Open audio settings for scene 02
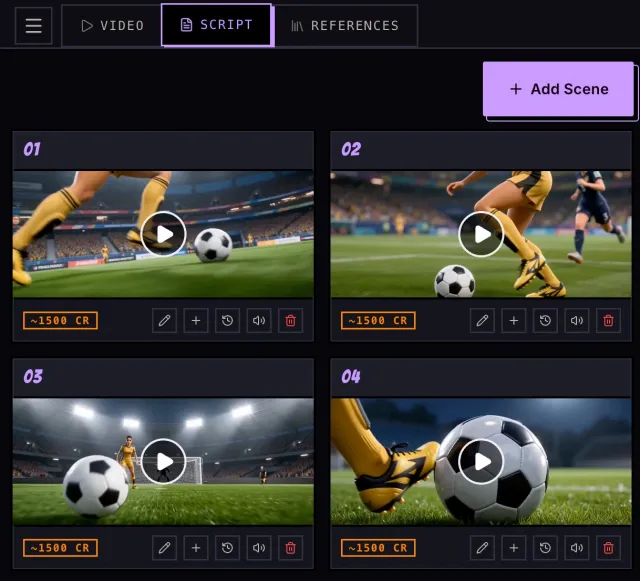 [x=577, y=321]
